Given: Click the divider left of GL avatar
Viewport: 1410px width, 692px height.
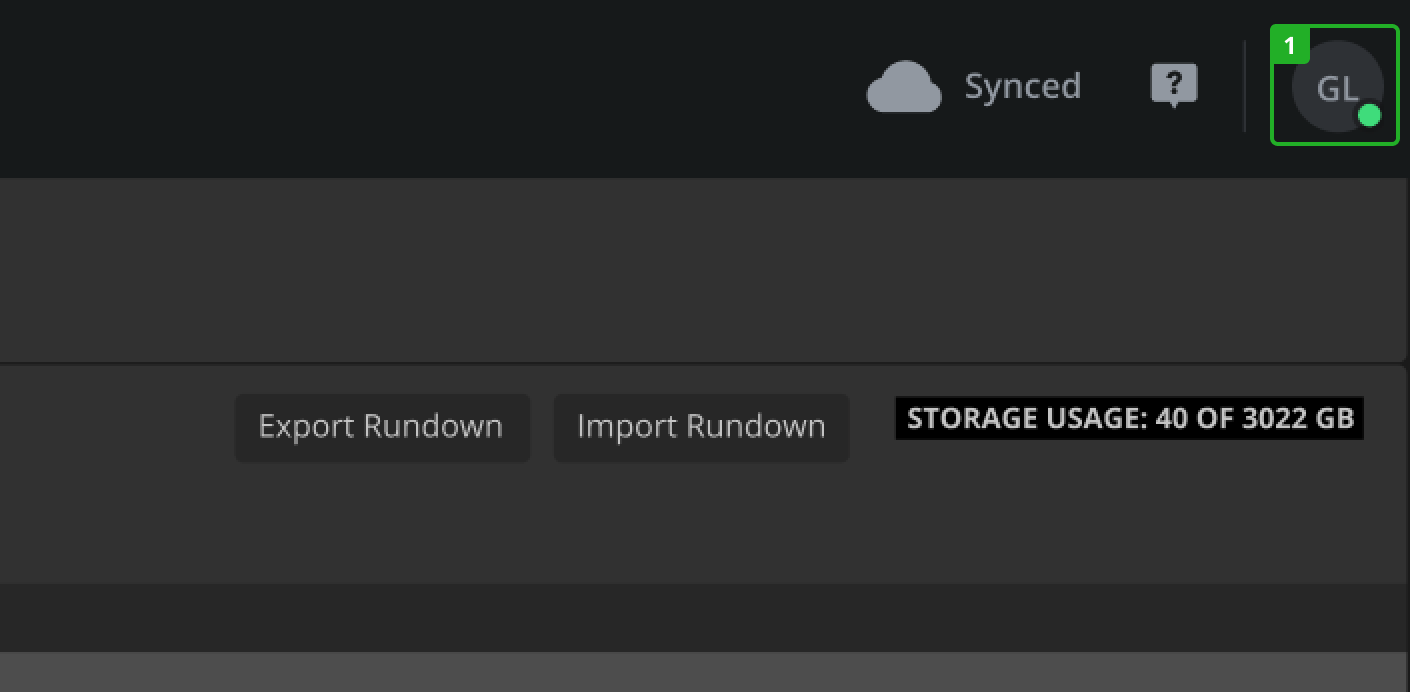Looking at the screenshot, I should tap(1244, 86).
